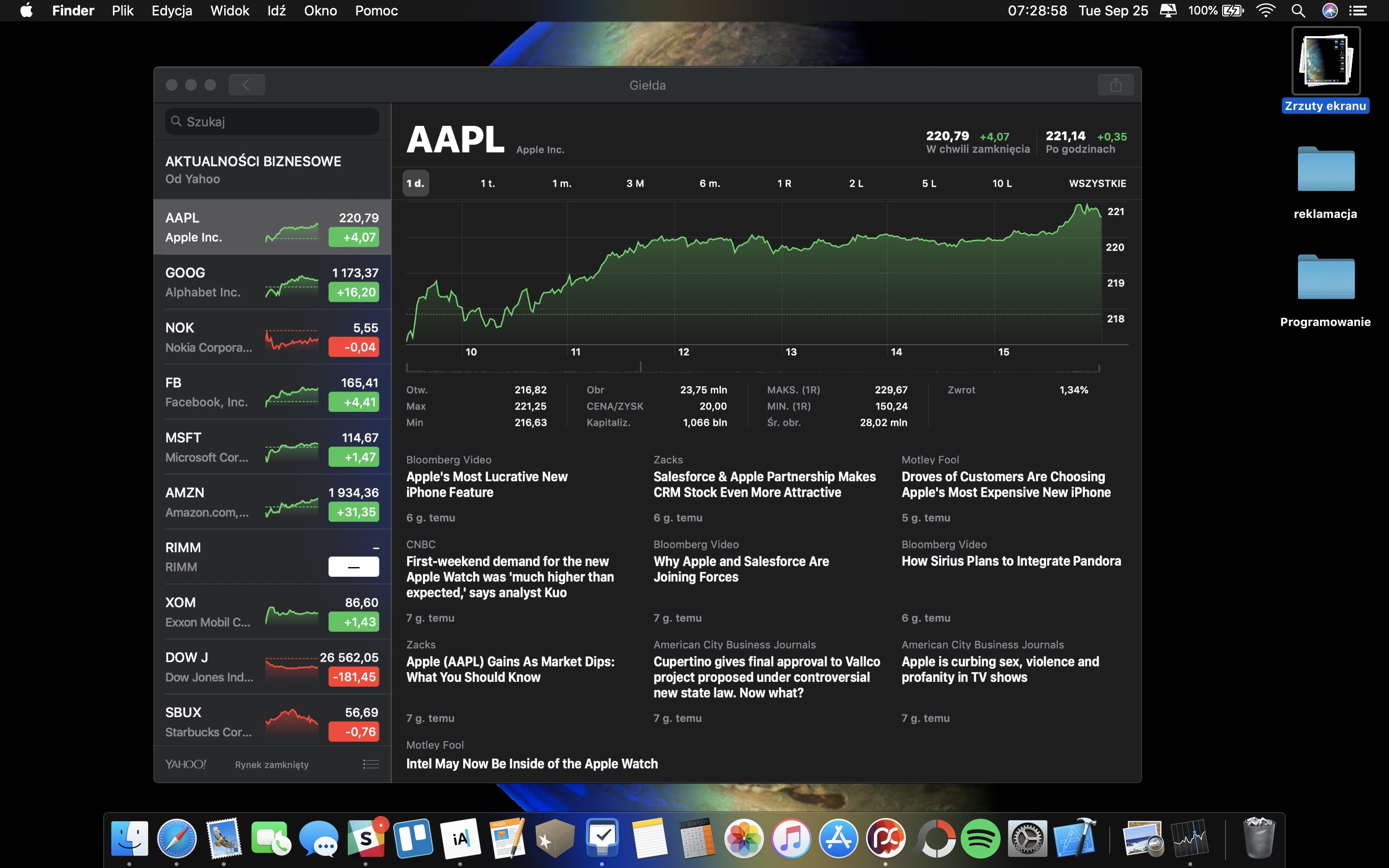
Task: Open the Widok menu
Action: 230,10
